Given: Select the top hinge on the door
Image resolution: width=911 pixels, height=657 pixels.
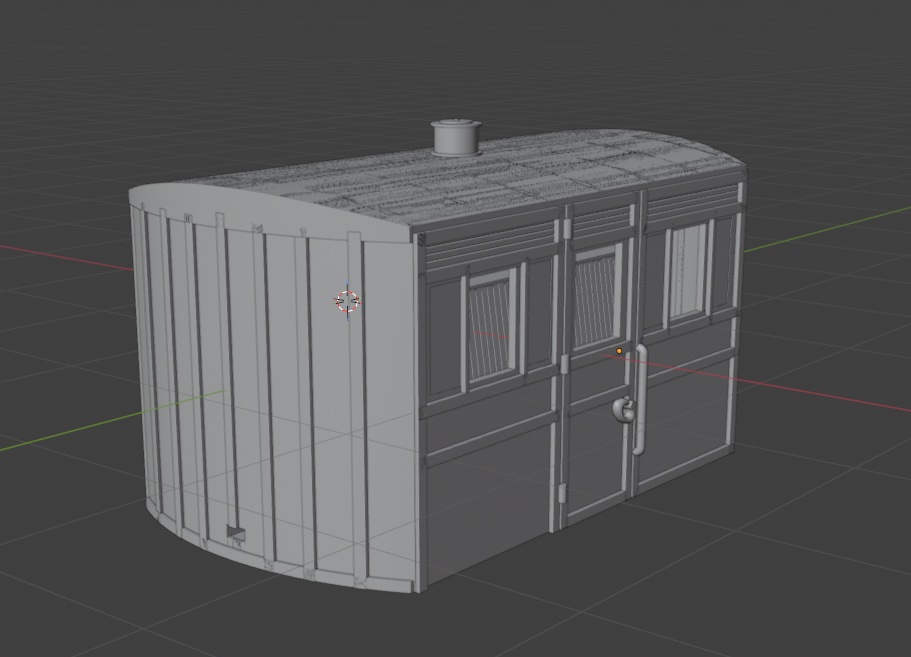Looking at the screenshot, I should (566, 229).
